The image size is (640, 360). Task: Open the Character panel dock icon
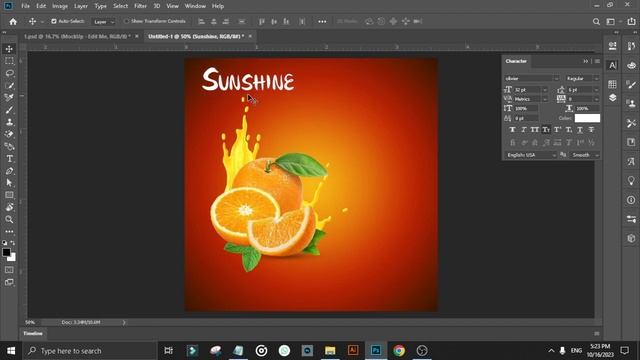(x=612, y=65)
